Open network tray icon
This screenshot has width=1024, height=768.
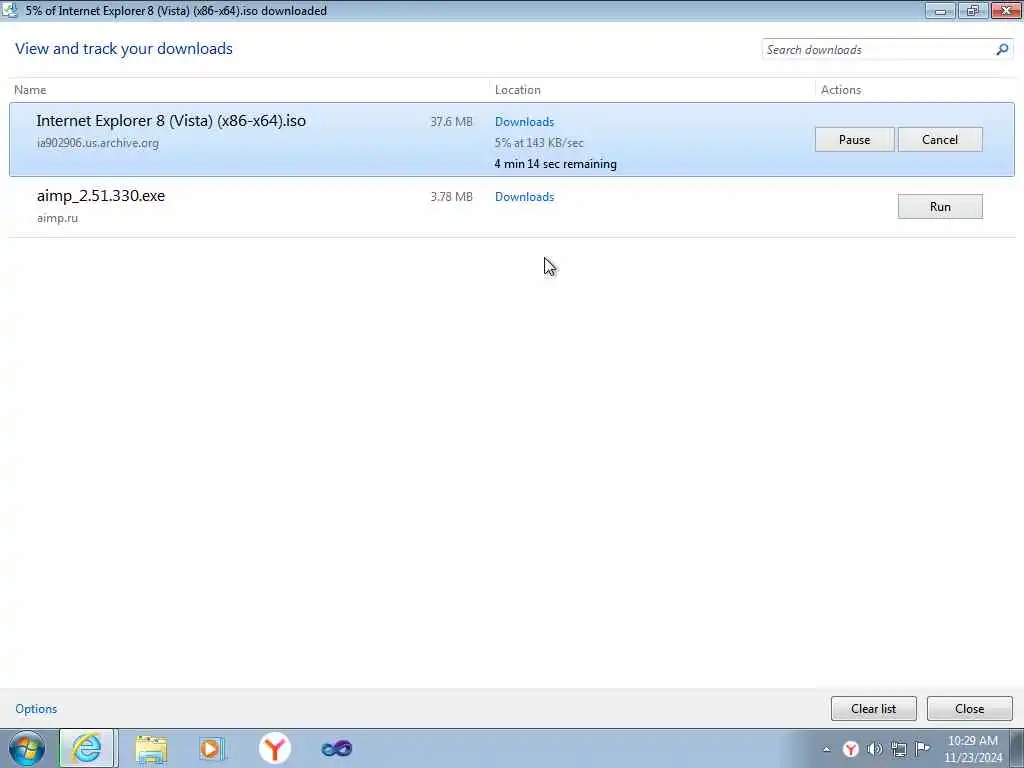pyautogui.click(x=899, y=749)
